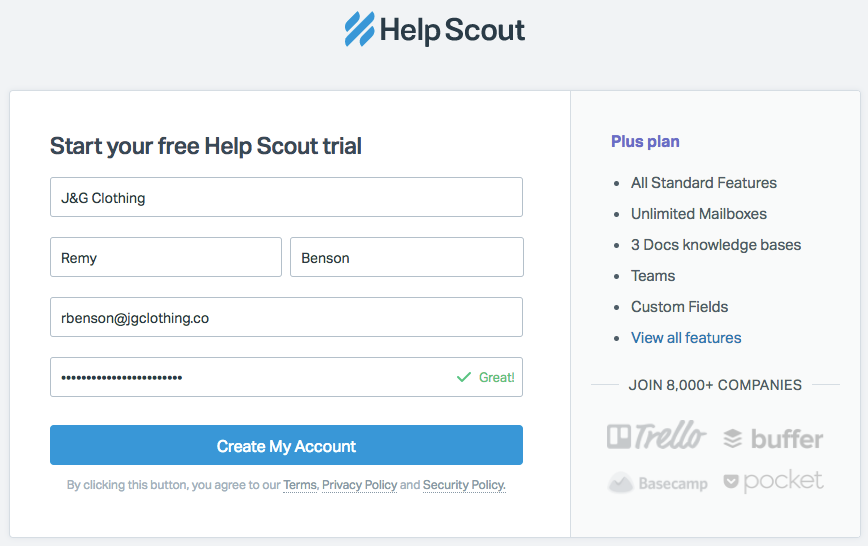Click the Trello logo

[656, 436]
